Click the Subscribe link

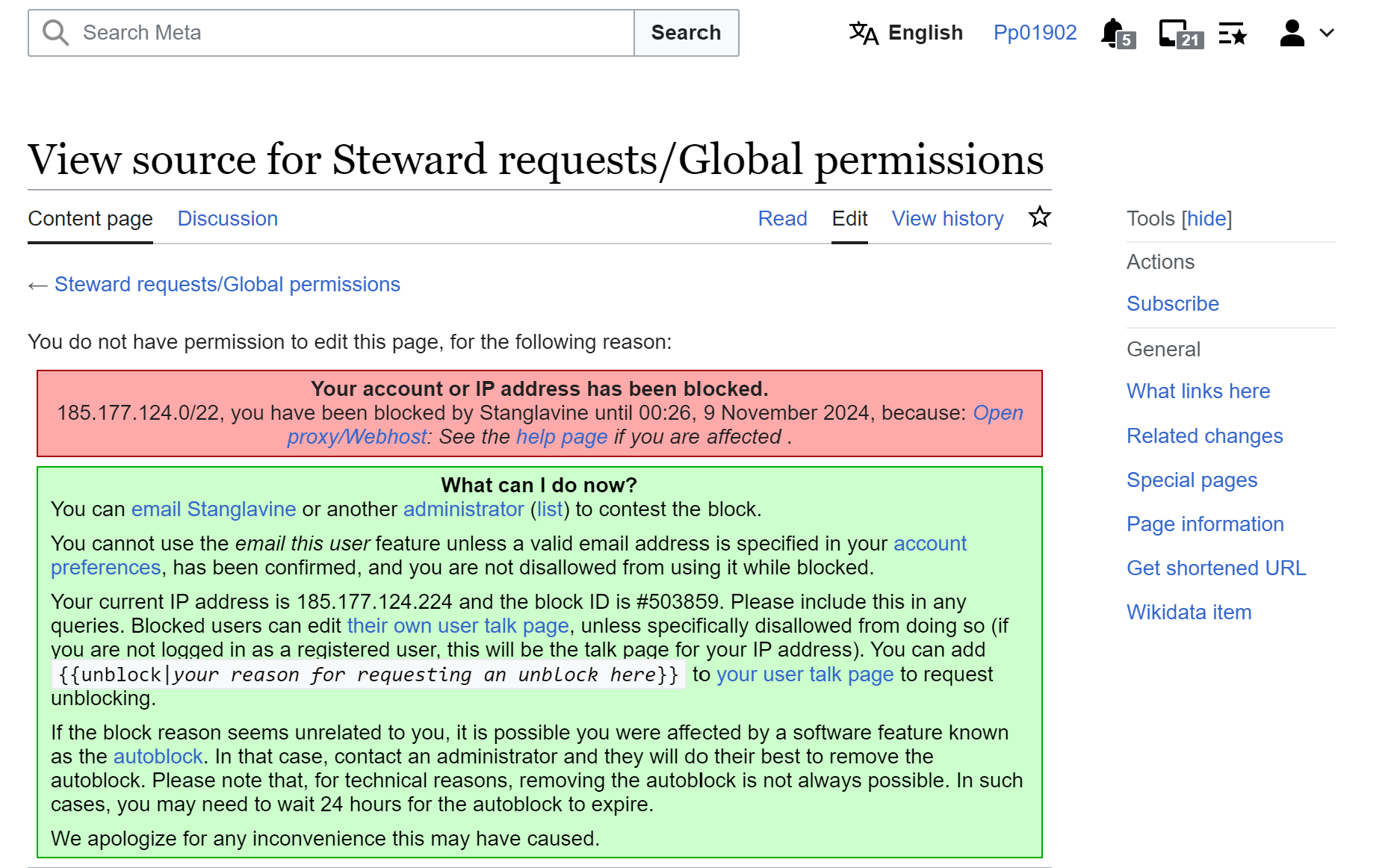pyautogui.click(x=1172, y=304)
